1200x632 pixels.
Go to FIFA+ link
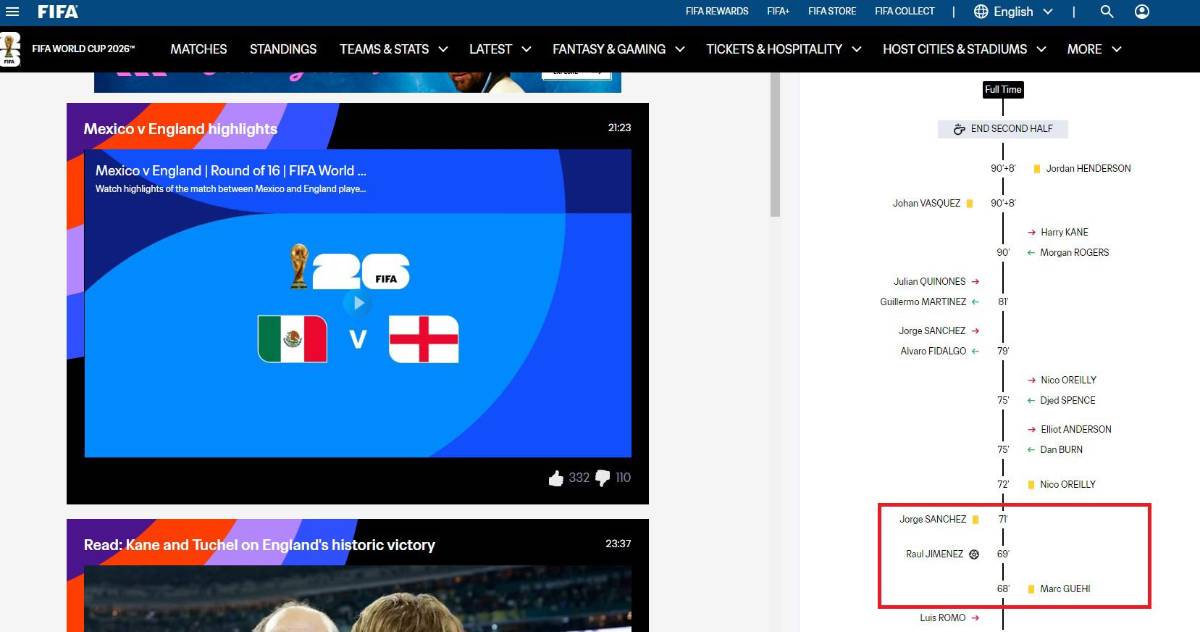(x=778, y=12)
